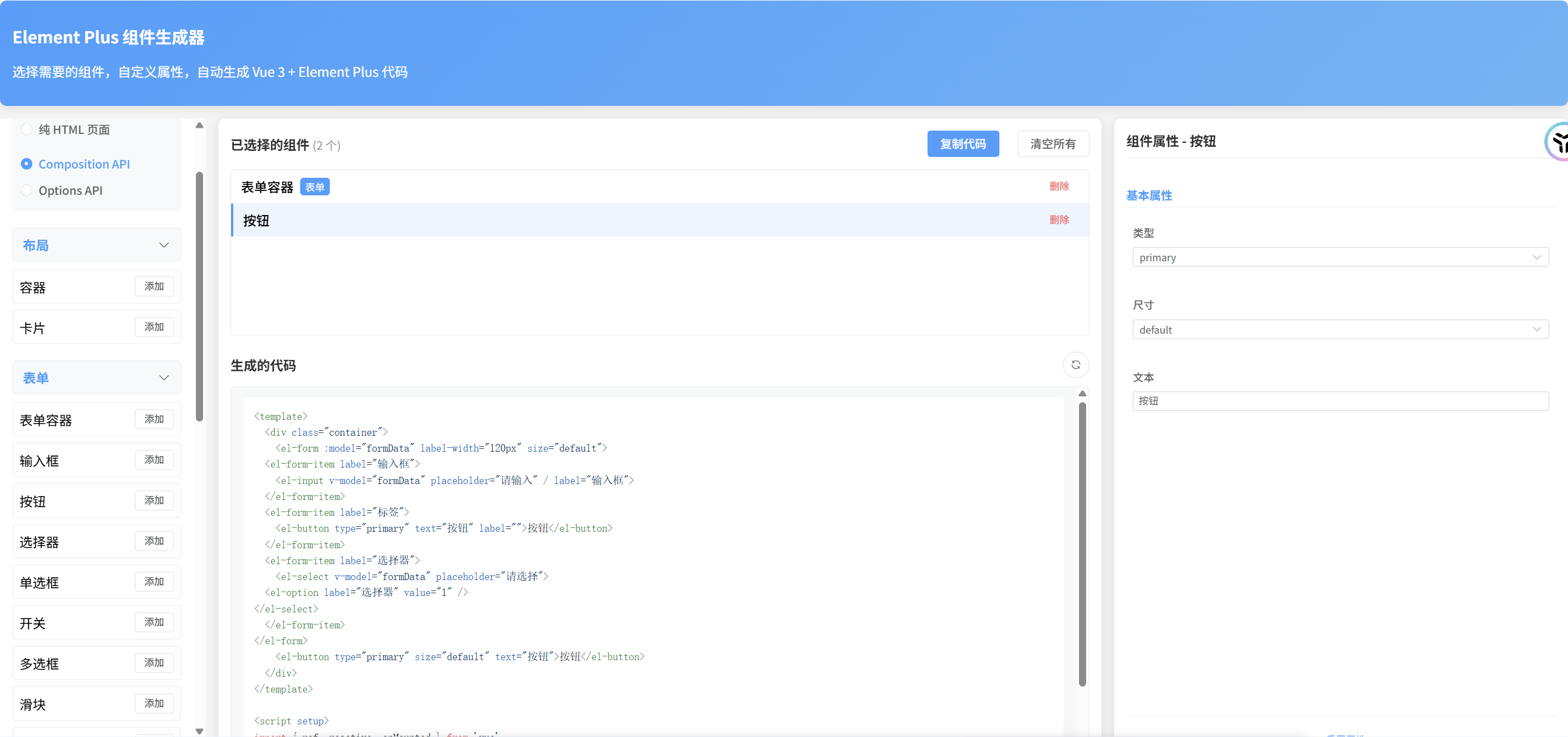1568x737 pixels.
Task: Open the floating assistant icon at top right
Action: [1557, 142]
